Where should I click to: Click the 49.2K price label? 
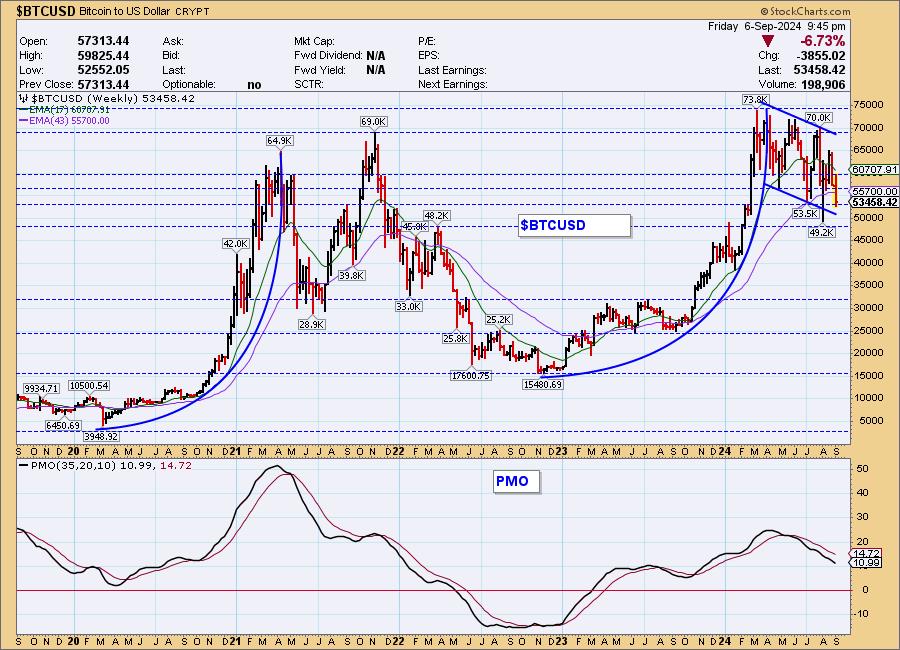[821, 233]
